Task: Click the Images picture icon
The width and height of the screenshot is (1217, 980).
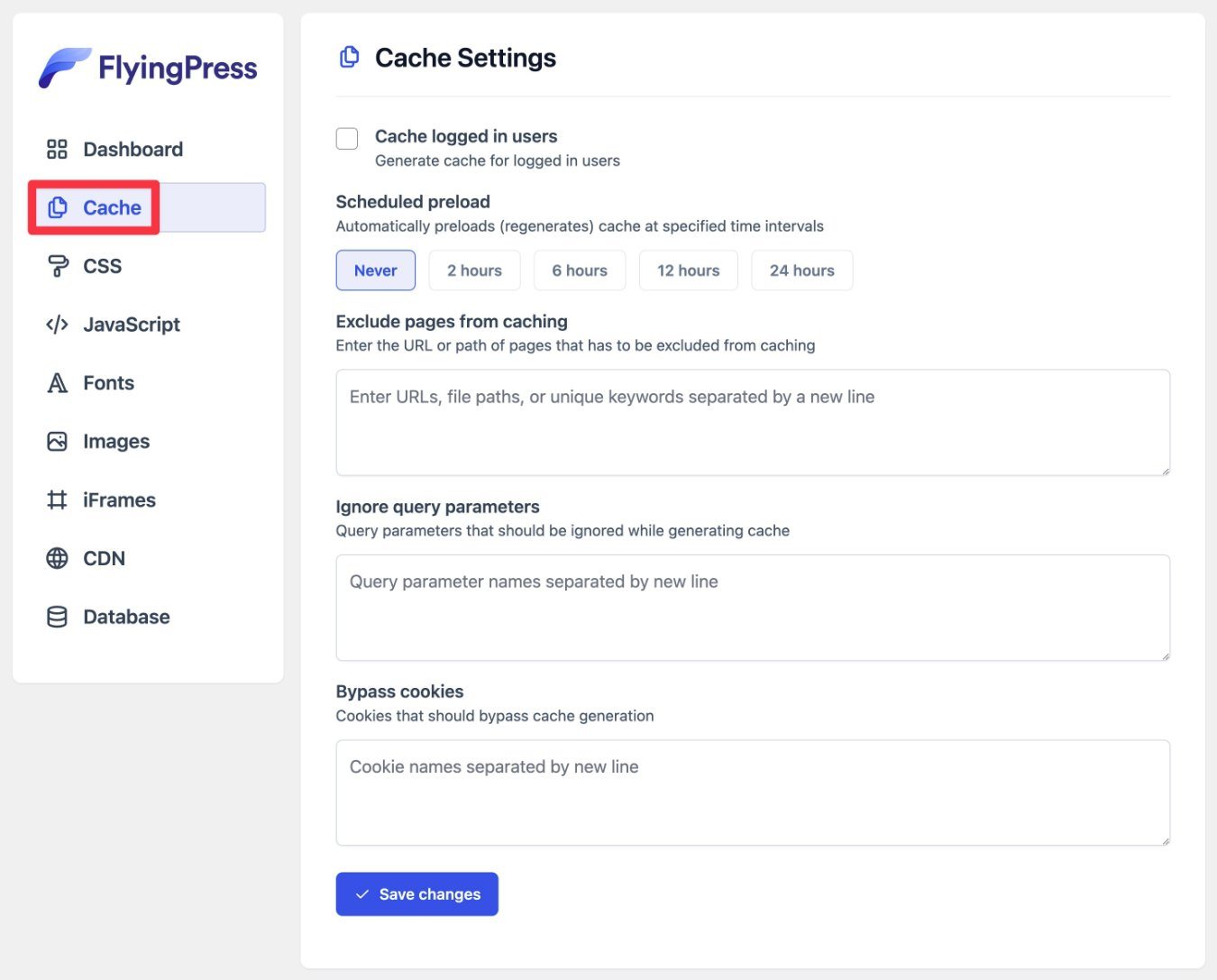Action: pyautogui.click(x=57, y=442)
